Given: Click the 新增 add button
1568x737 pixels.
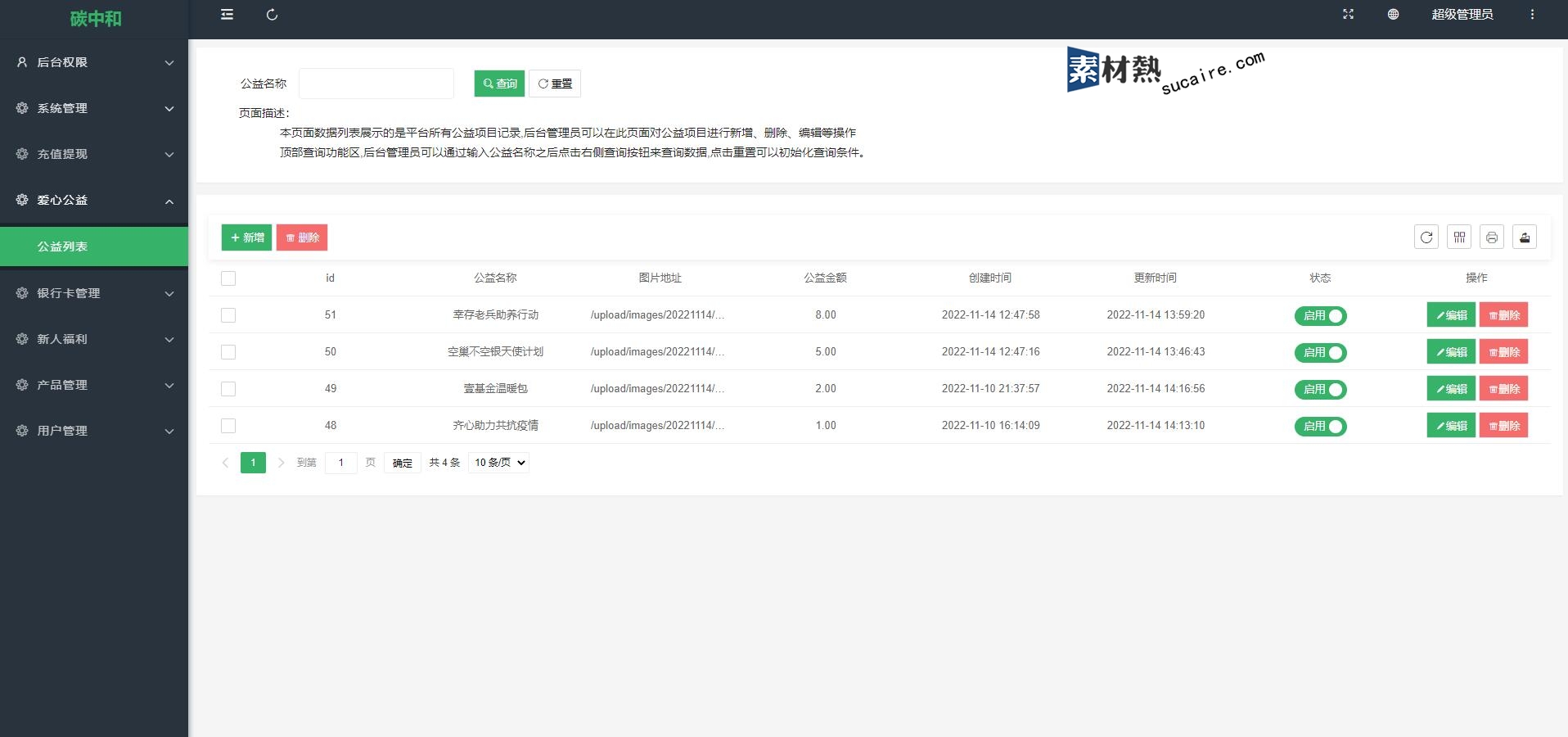Looking at the screenshot, I should [246, 237].
